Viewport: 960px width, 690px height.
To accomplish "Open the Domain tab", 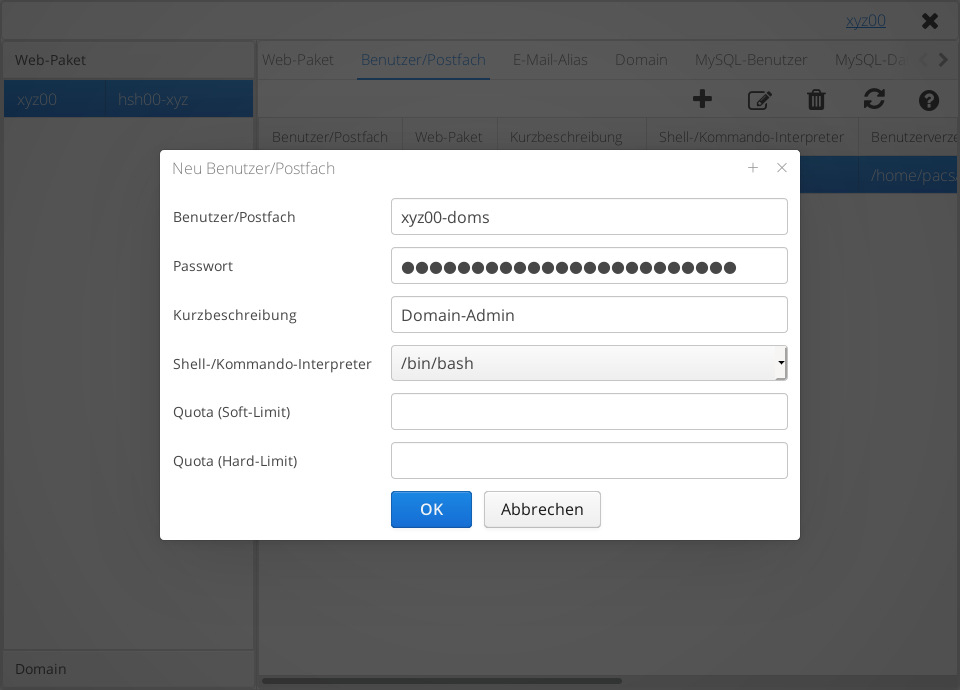I will [x=641, y=60].
